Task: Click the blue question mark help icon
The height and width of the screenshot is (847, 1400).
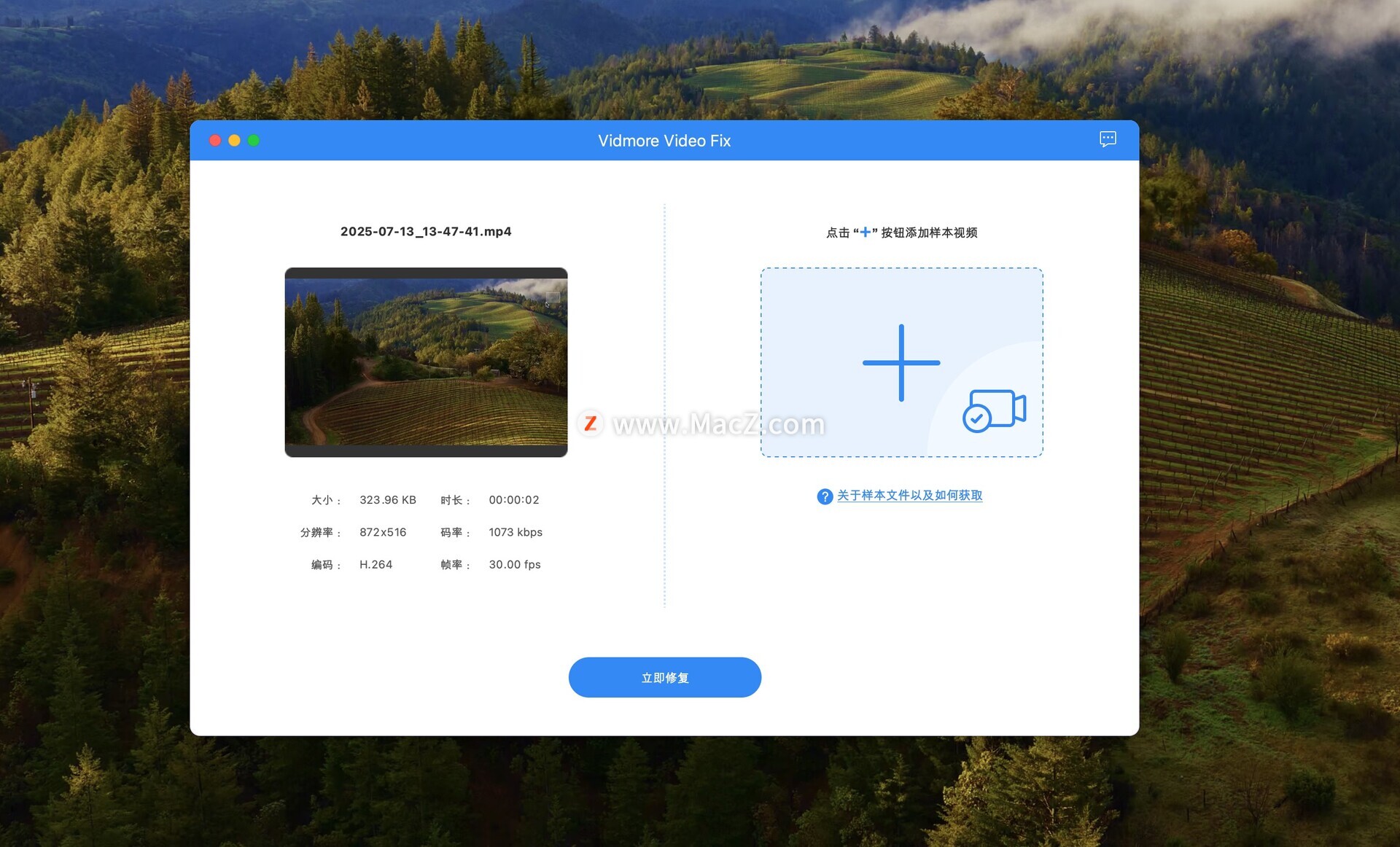Action: point(825,496)
